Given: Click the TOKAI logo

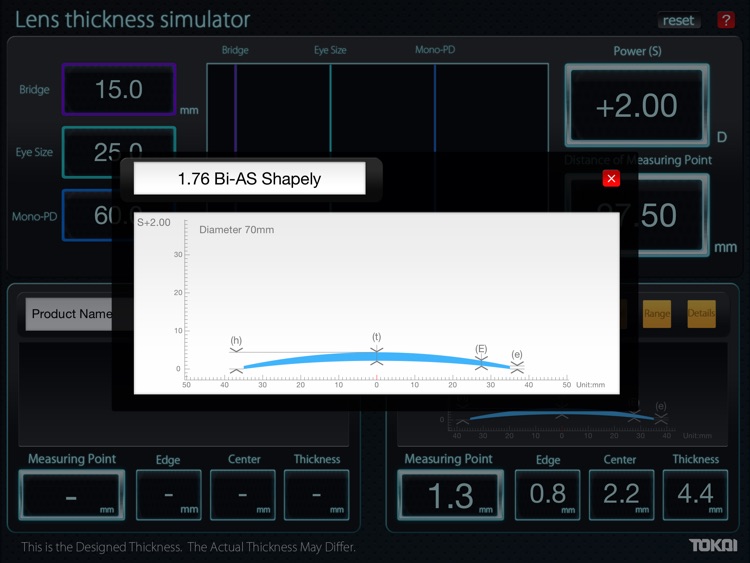Looking at the screenshot, I should click(x=713, y=545).
